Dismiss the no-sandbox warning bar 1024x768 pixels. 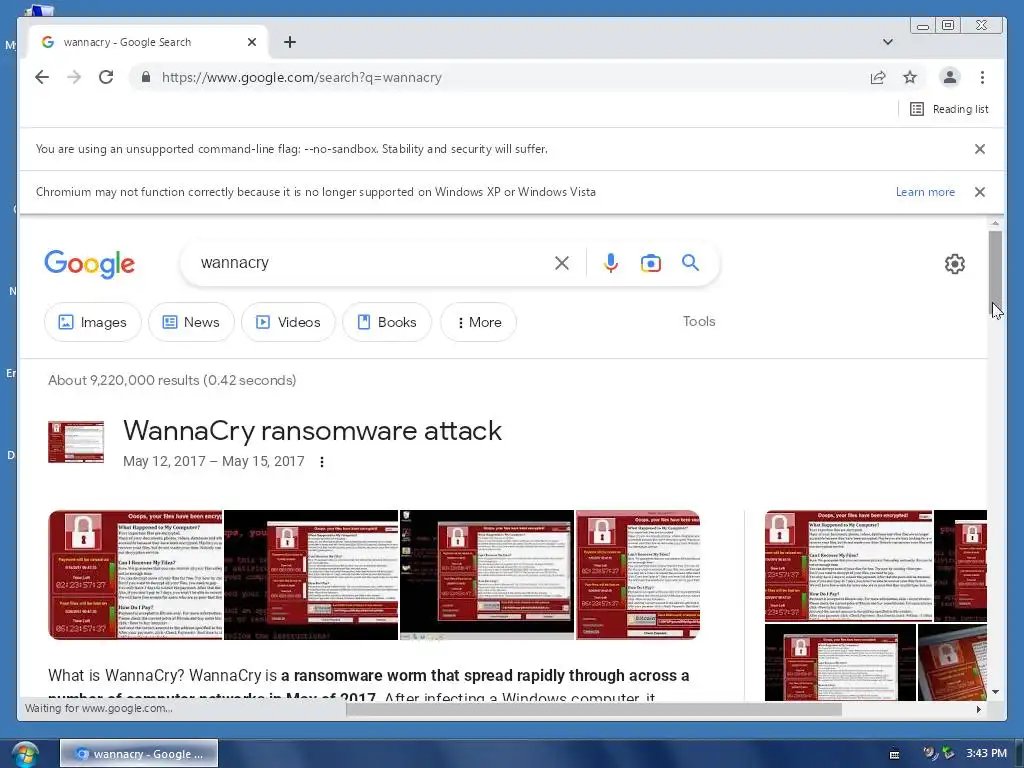[x=980, y=149]
